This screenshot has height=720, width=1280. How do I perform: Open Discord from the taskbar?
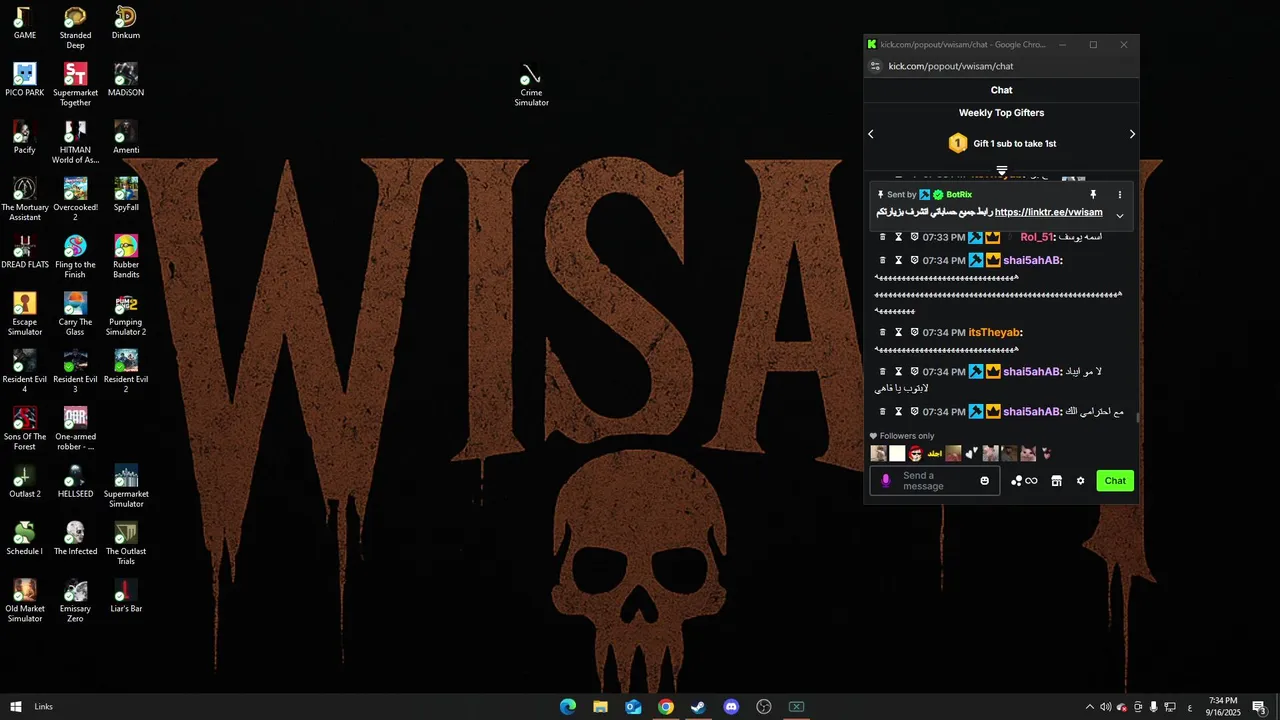731,707
